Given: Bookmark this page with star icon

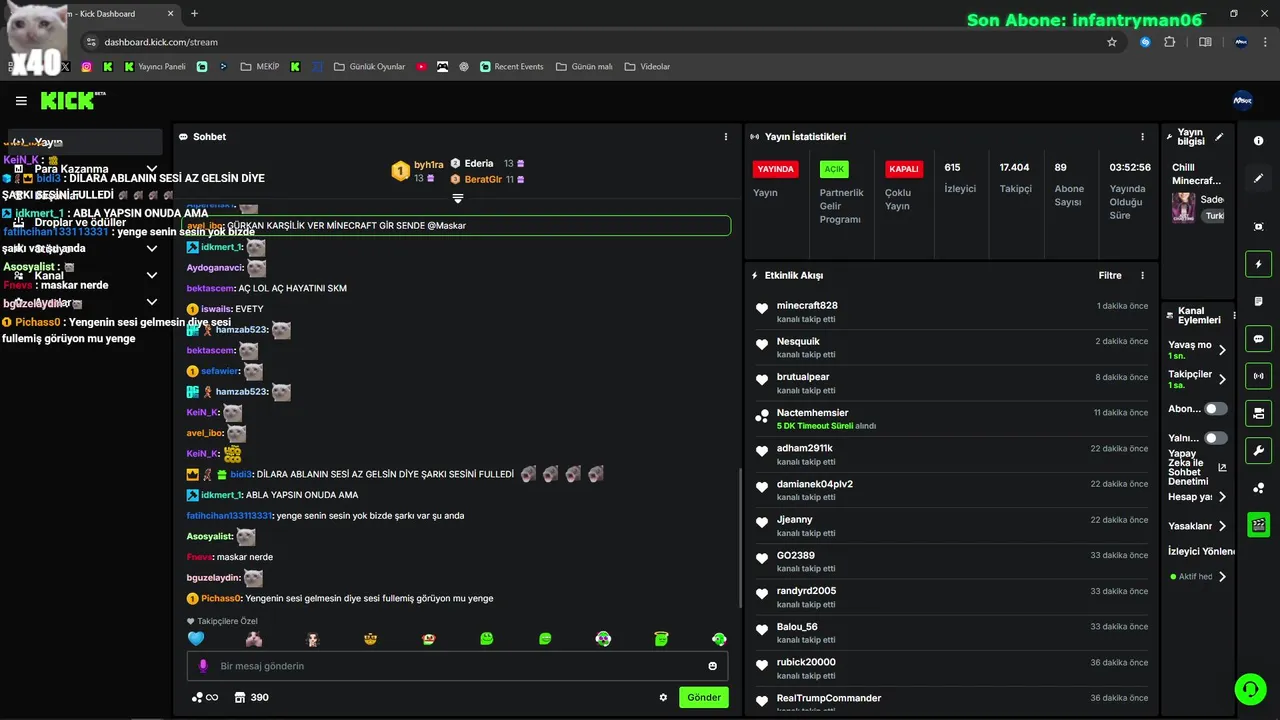Looking at the screenshot, I should [x=1112, y=42].
